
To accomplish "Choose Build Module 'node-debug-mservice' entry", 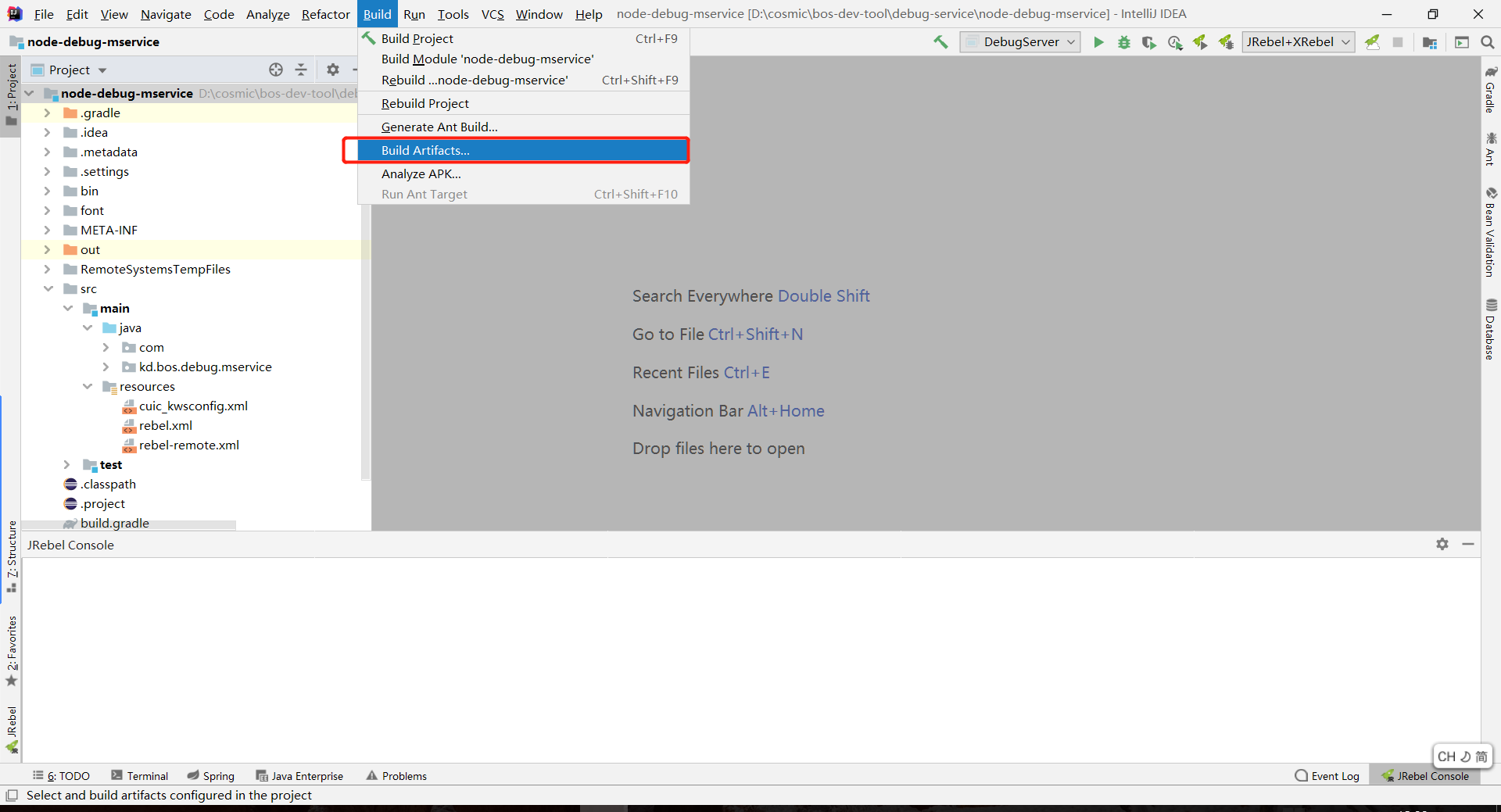I will [524, 59].
